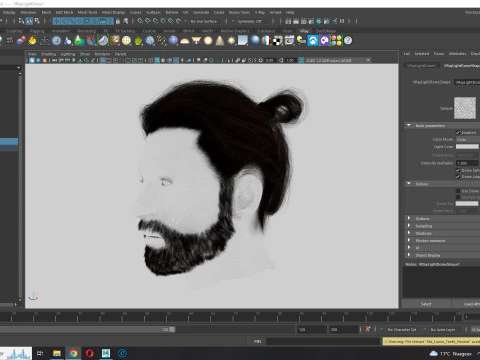Click the blue cloud V-Ray shelf icon
The image size is (480, 360).
(313, 41)
